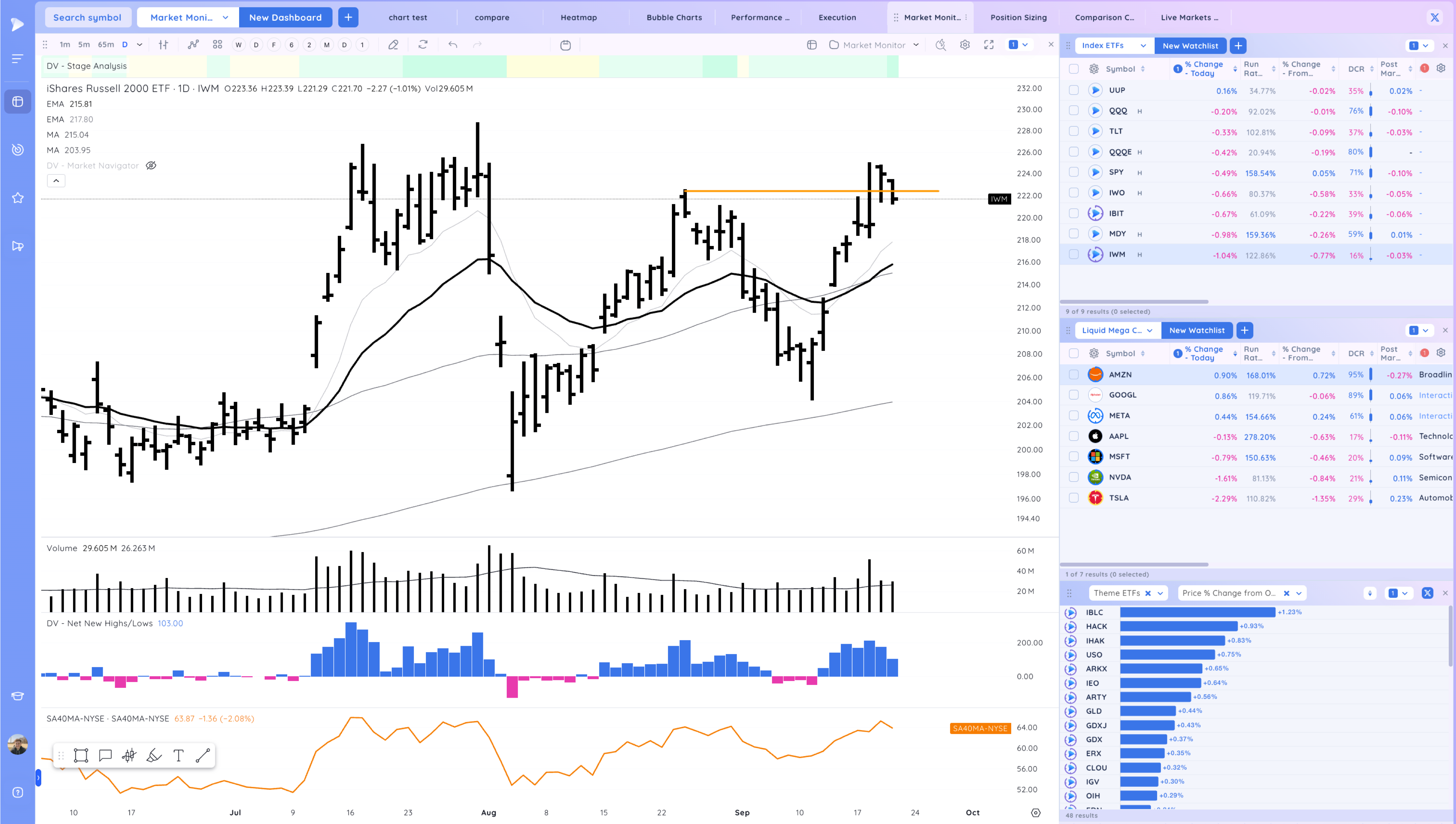Select the text drawing tool

pyautogui.click(x=178, y=756)
